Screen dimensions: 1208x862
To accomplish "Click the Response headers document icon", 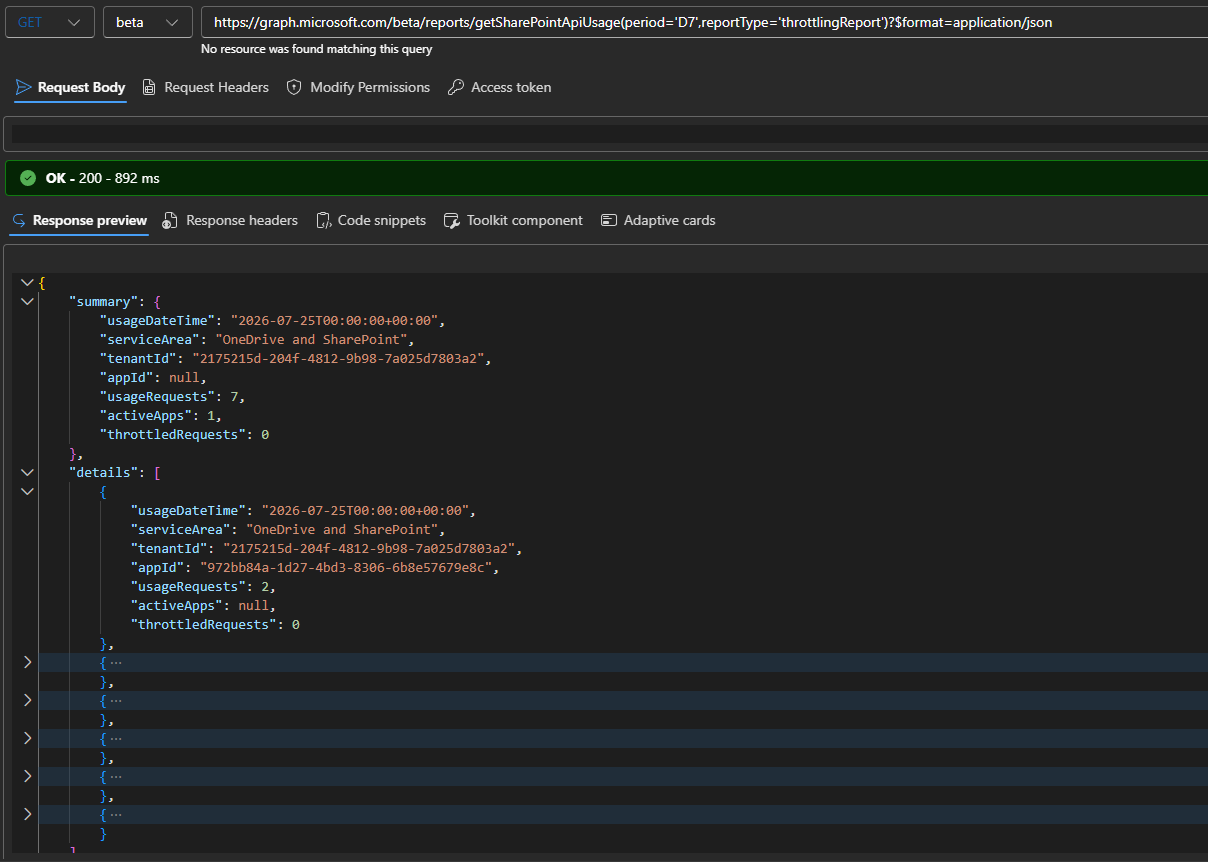I will (x=170, y=221).
